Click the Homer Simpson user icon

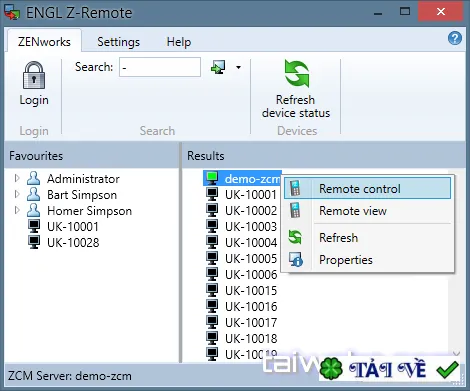(33, 210)
